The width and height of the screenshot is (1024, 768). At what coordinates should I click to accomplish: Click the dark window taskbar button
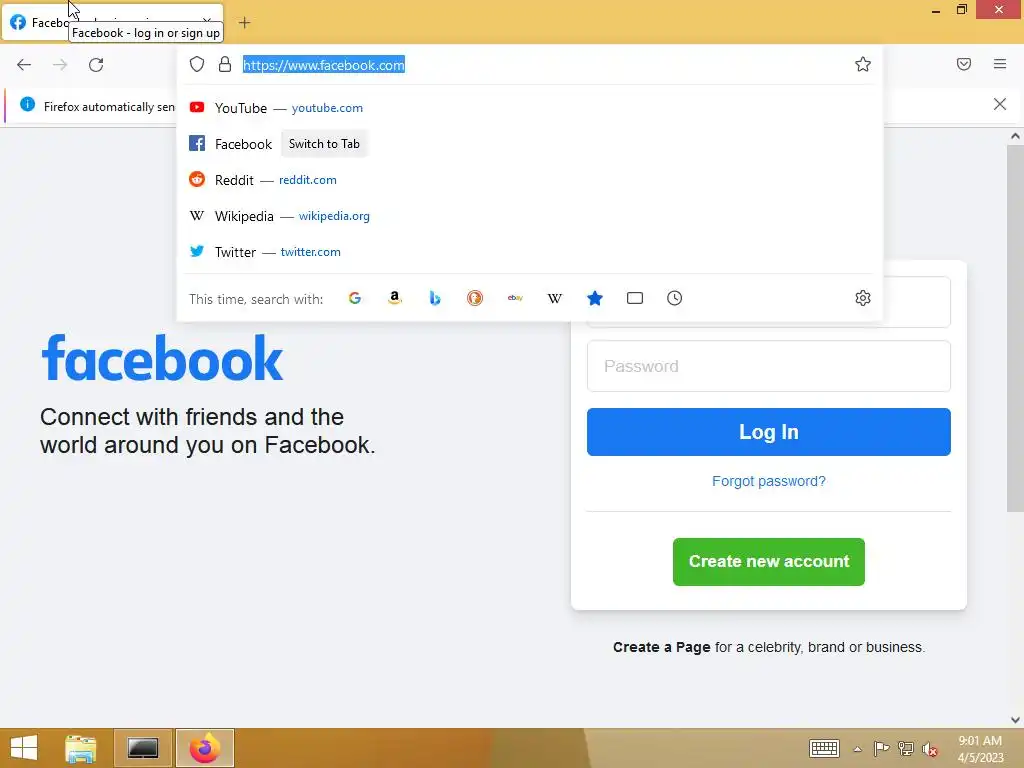coord(143,748)
